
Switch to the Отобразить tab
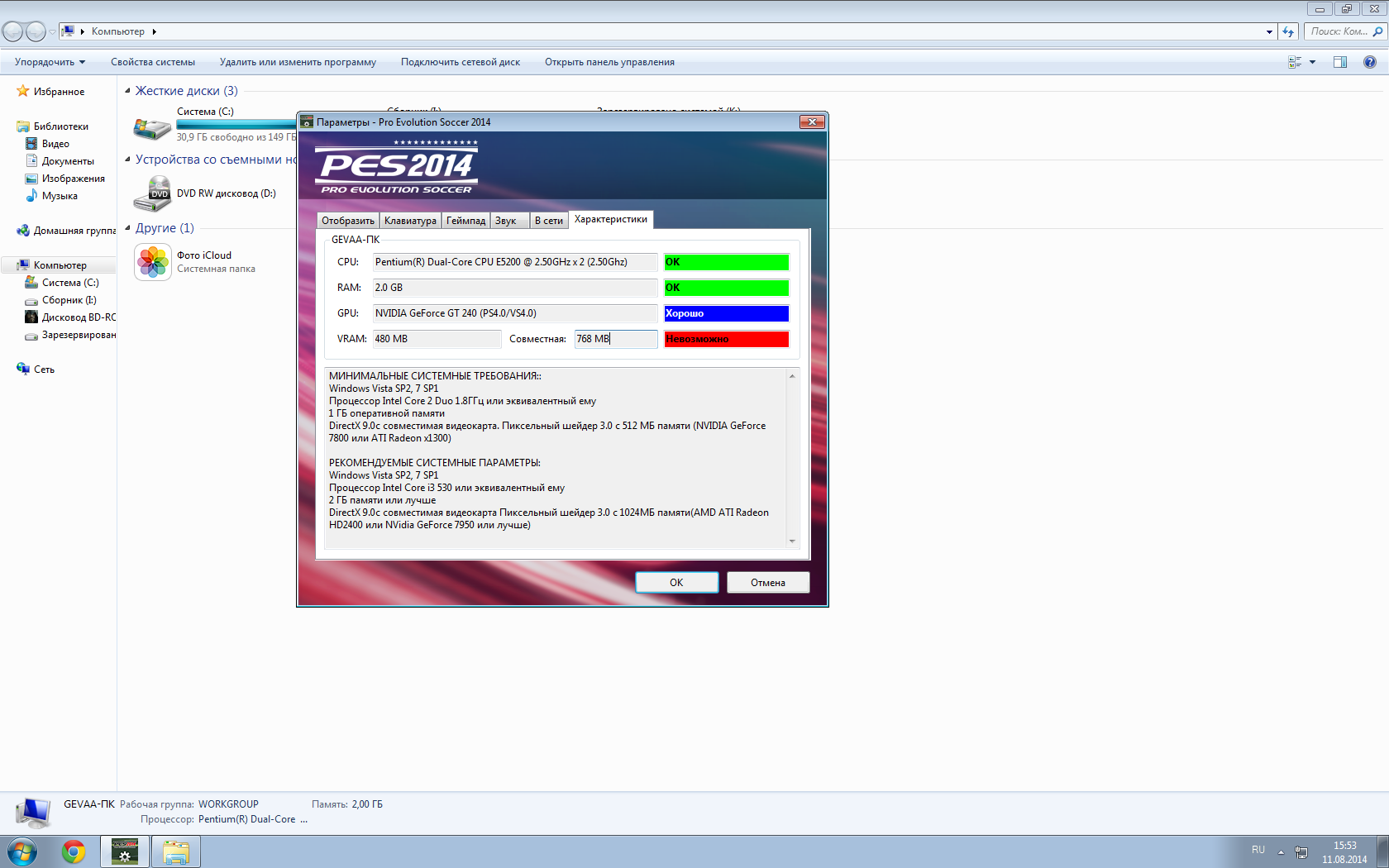[348, 221]
